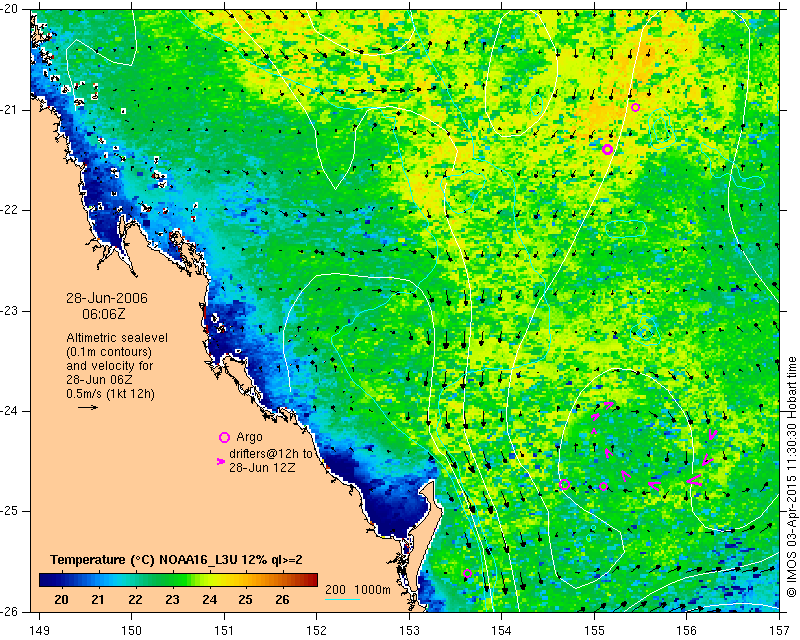Click latitude axis label -25

point(10,511)
